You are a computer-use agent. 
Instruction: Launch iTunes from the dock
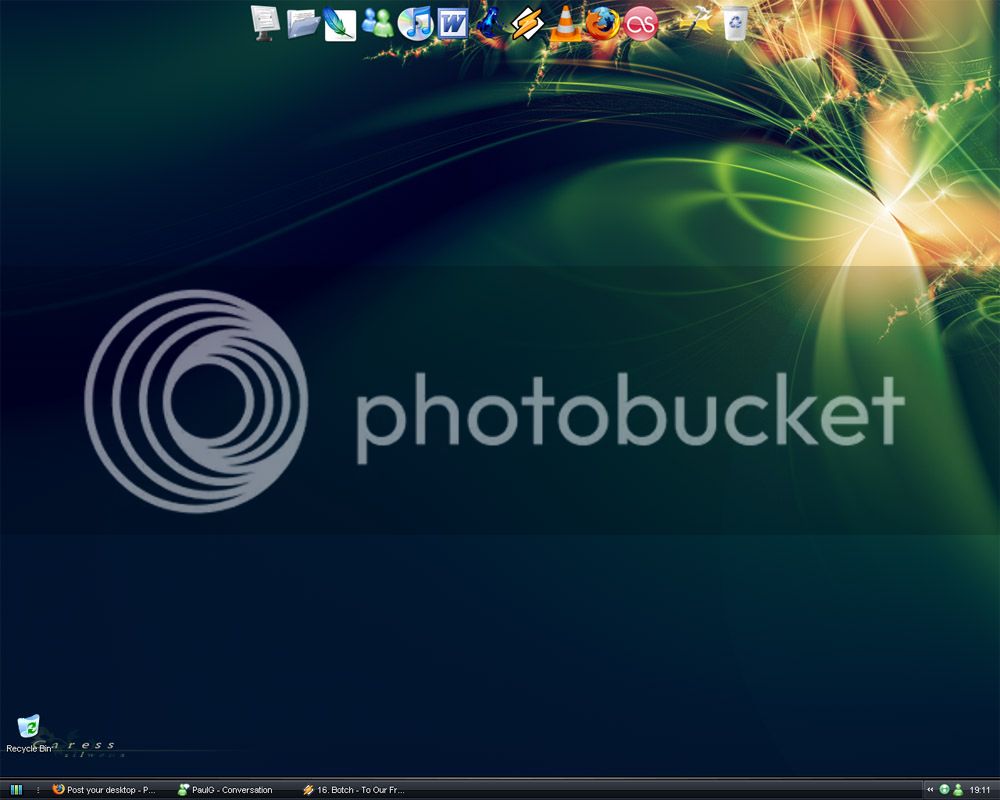[415, 24]
